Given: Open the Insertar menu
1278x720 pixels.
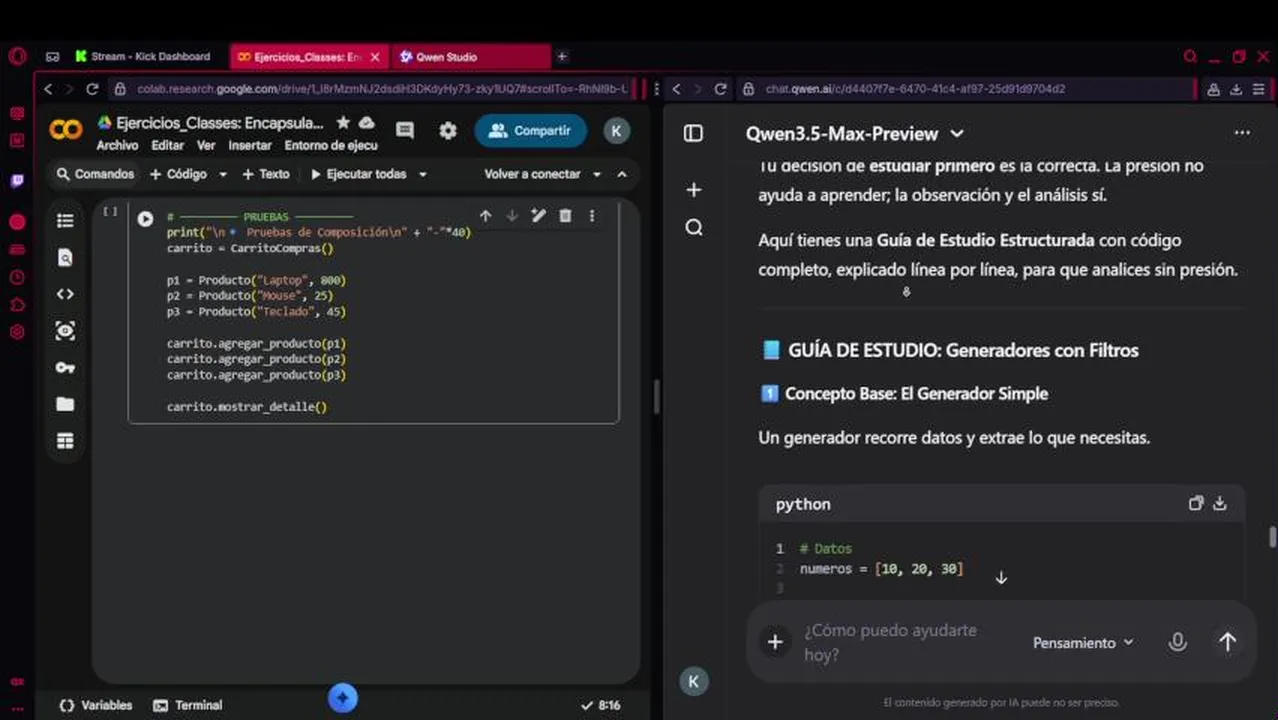Looking at the screenshot, I should (x=250, y=146).
